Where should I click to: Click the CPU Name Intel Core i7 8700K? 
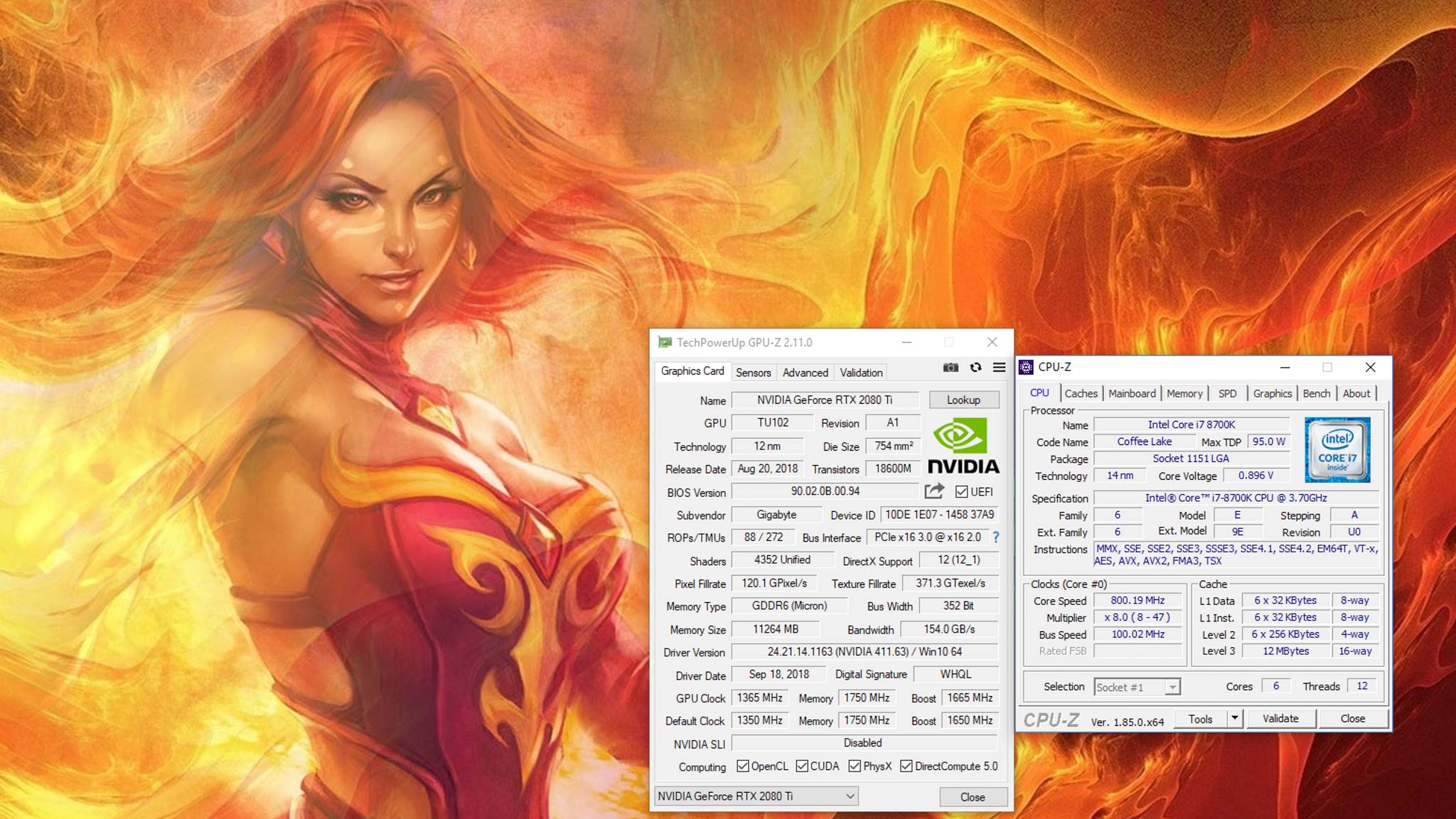1192,424
